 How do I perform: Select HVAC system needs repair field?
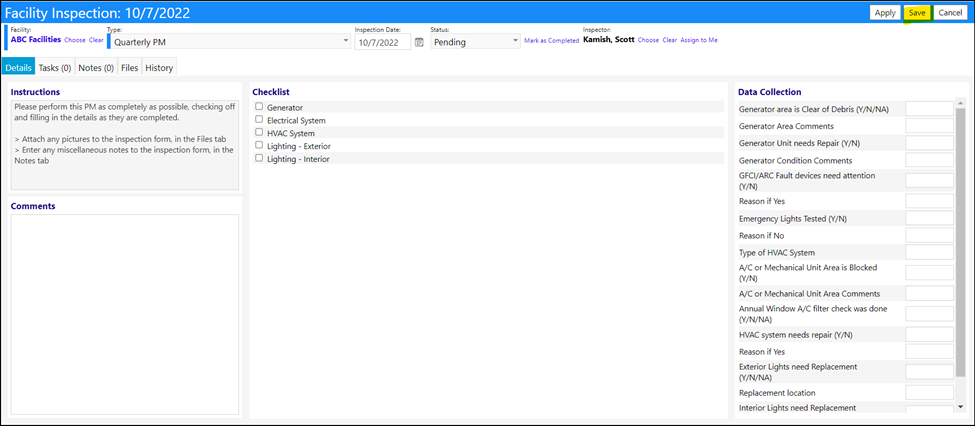point(929,334)
